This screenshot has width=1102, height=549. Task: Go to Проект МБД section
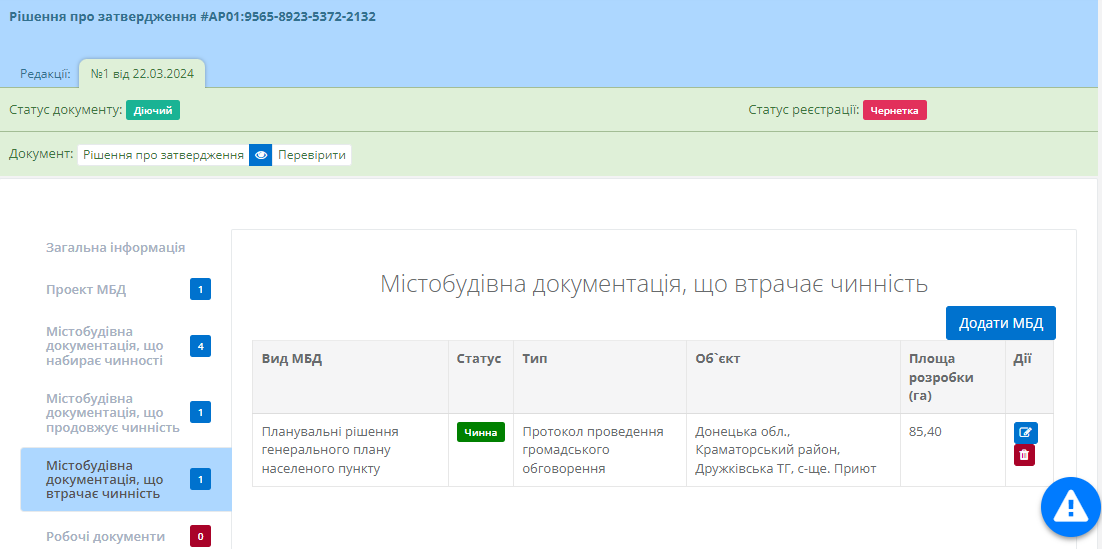point(86,290)
